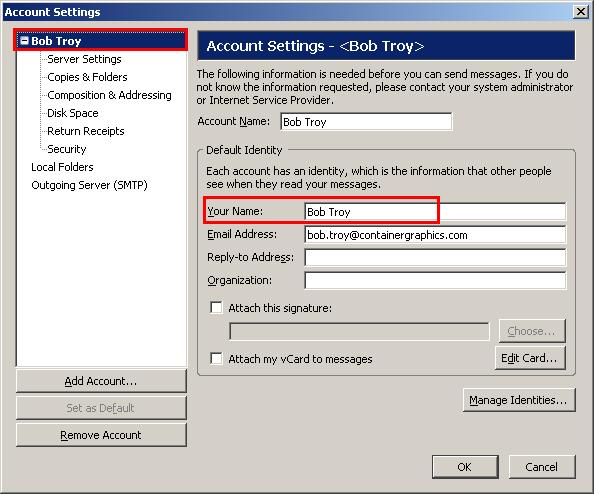The height and width of the screenshot is (494, 594).
Task: Click the Organization input field
Action: pyautogui.click(x=435, y=281)
